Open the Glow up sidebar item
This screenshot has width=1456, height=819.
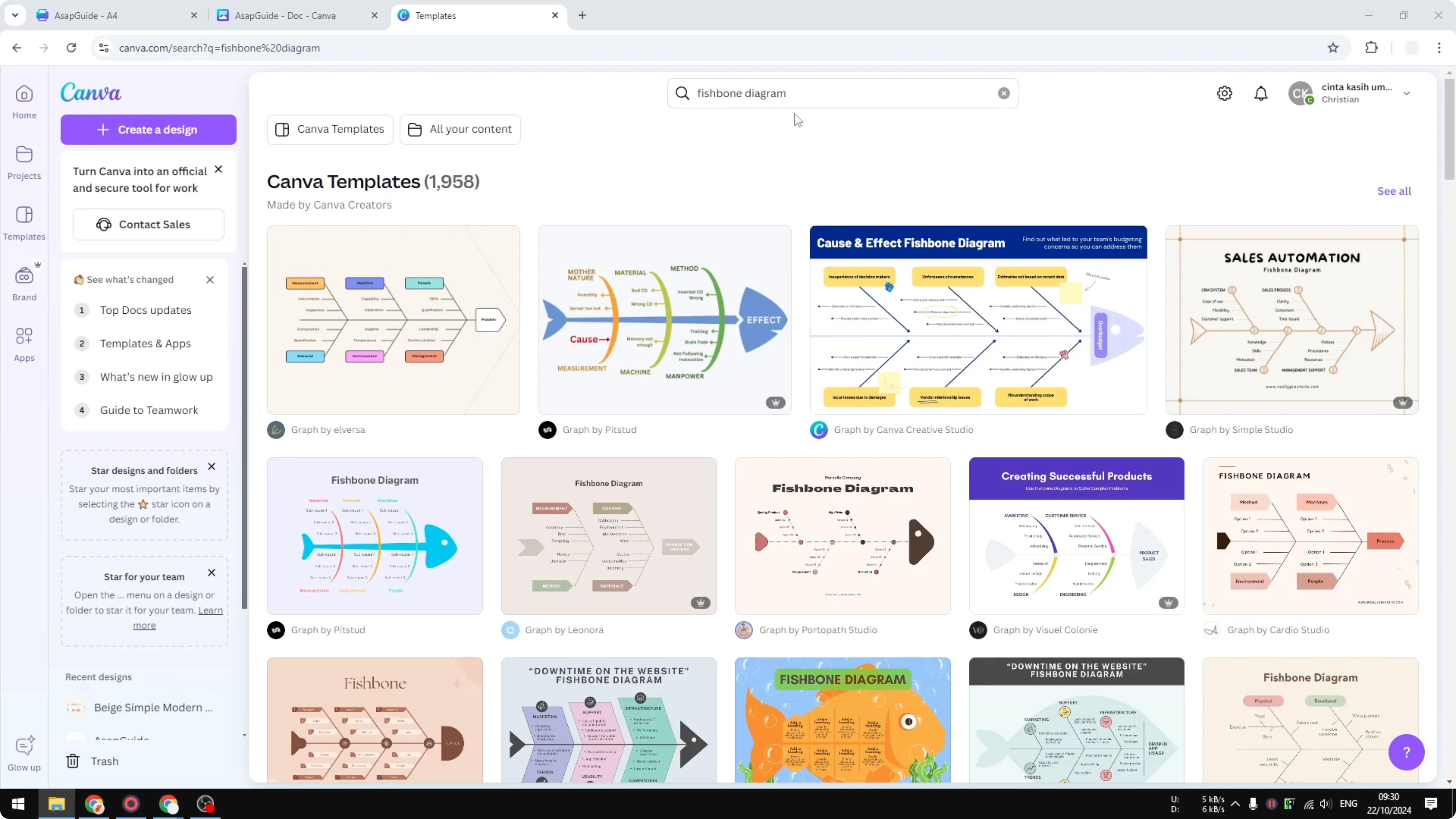pyautogui.click(x=24, y=752)
